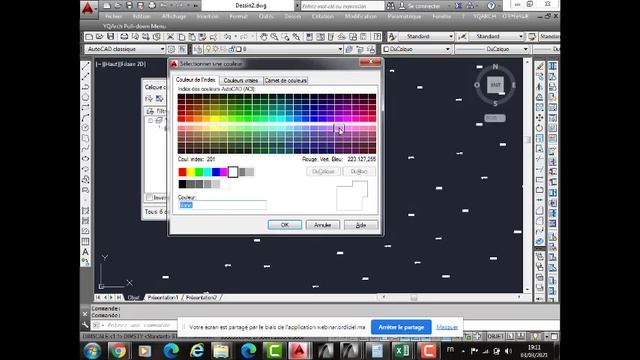Viewport: 640px width, 360px height.
Task: Click the Excel icon in Windows taskbar
Action: [x=402, y=351]
